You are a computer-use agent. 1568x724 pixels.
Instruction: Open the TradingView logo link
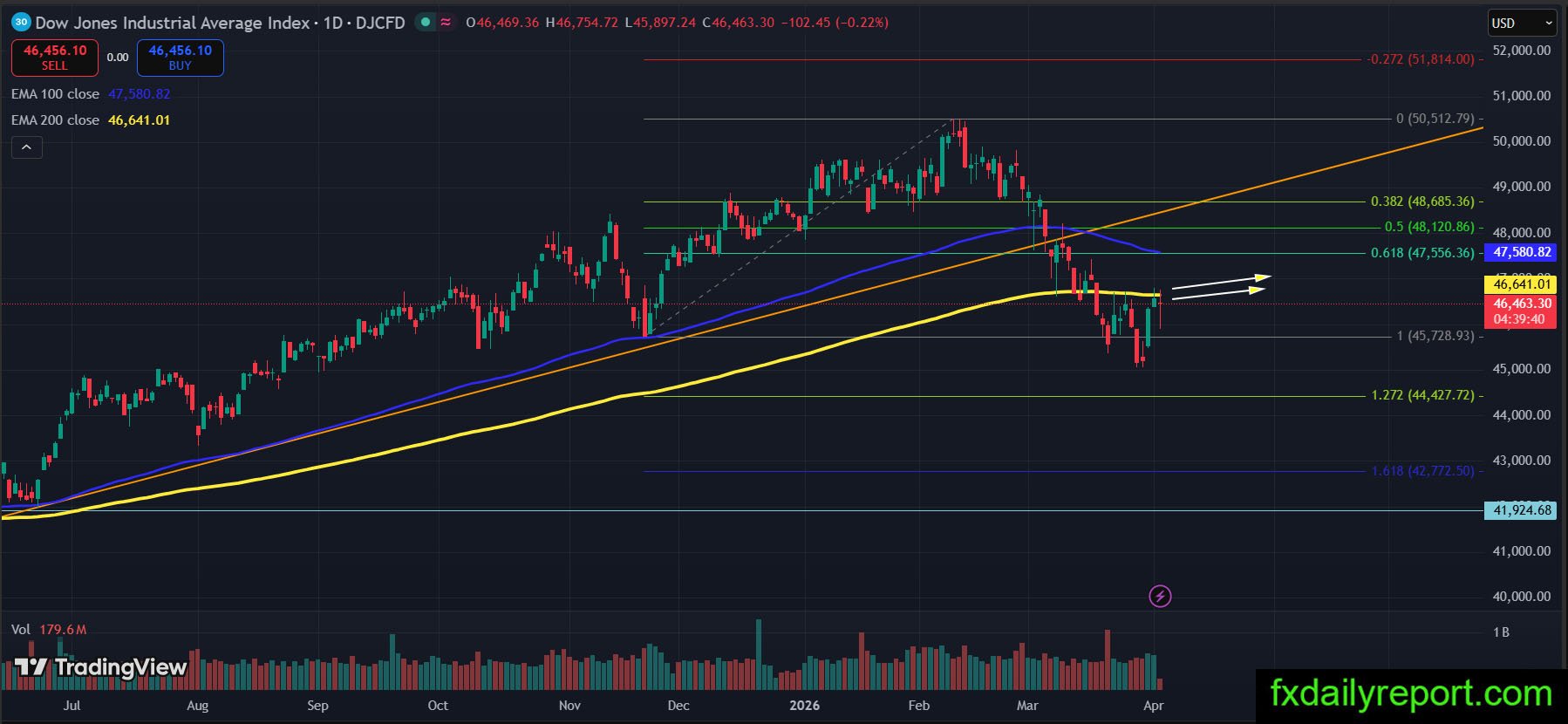point(100,668)
